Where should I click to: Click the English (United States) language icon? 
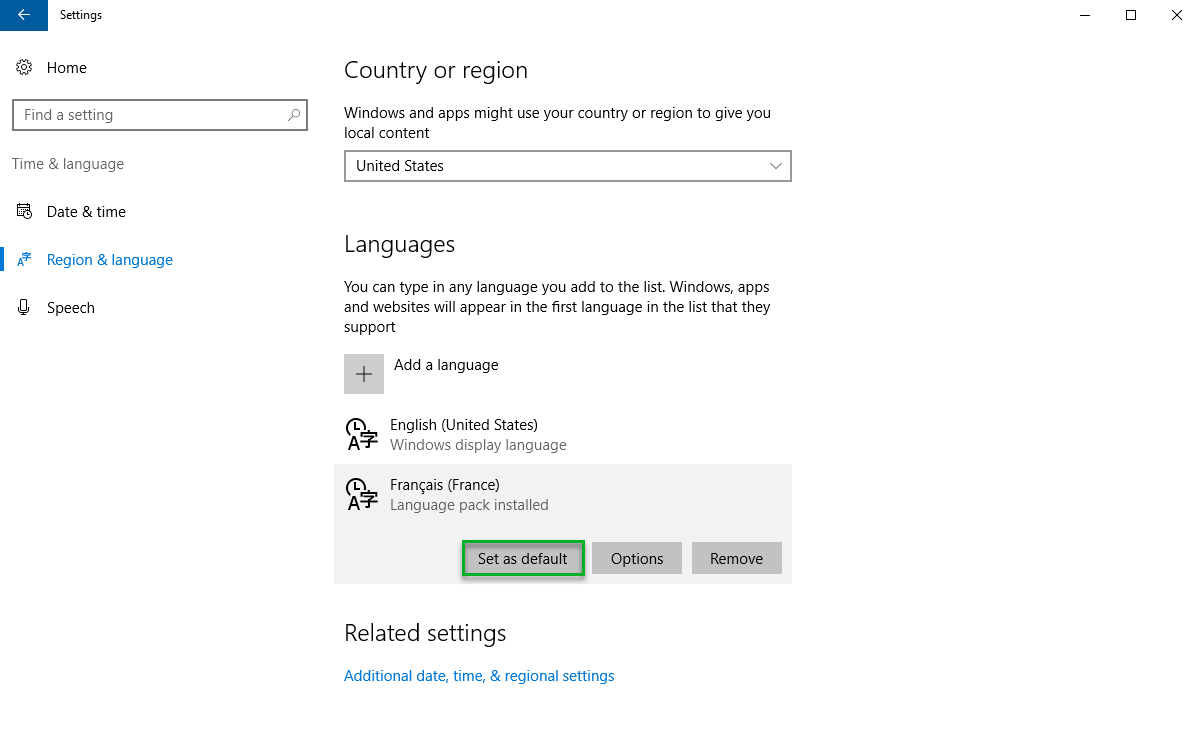pyautogui.click(x=362, y=434)
